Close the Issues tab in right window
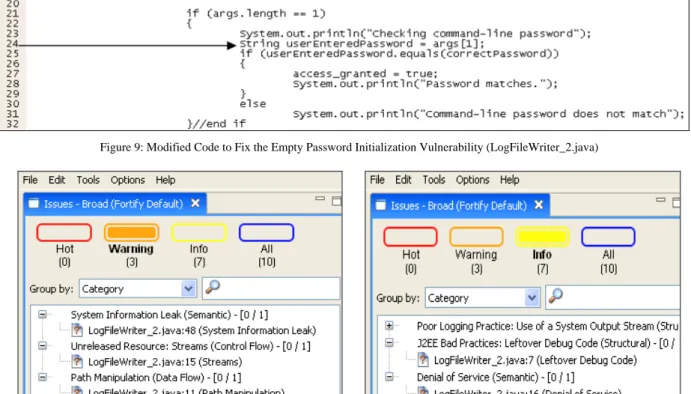691x394 pixels. [539, 205]
